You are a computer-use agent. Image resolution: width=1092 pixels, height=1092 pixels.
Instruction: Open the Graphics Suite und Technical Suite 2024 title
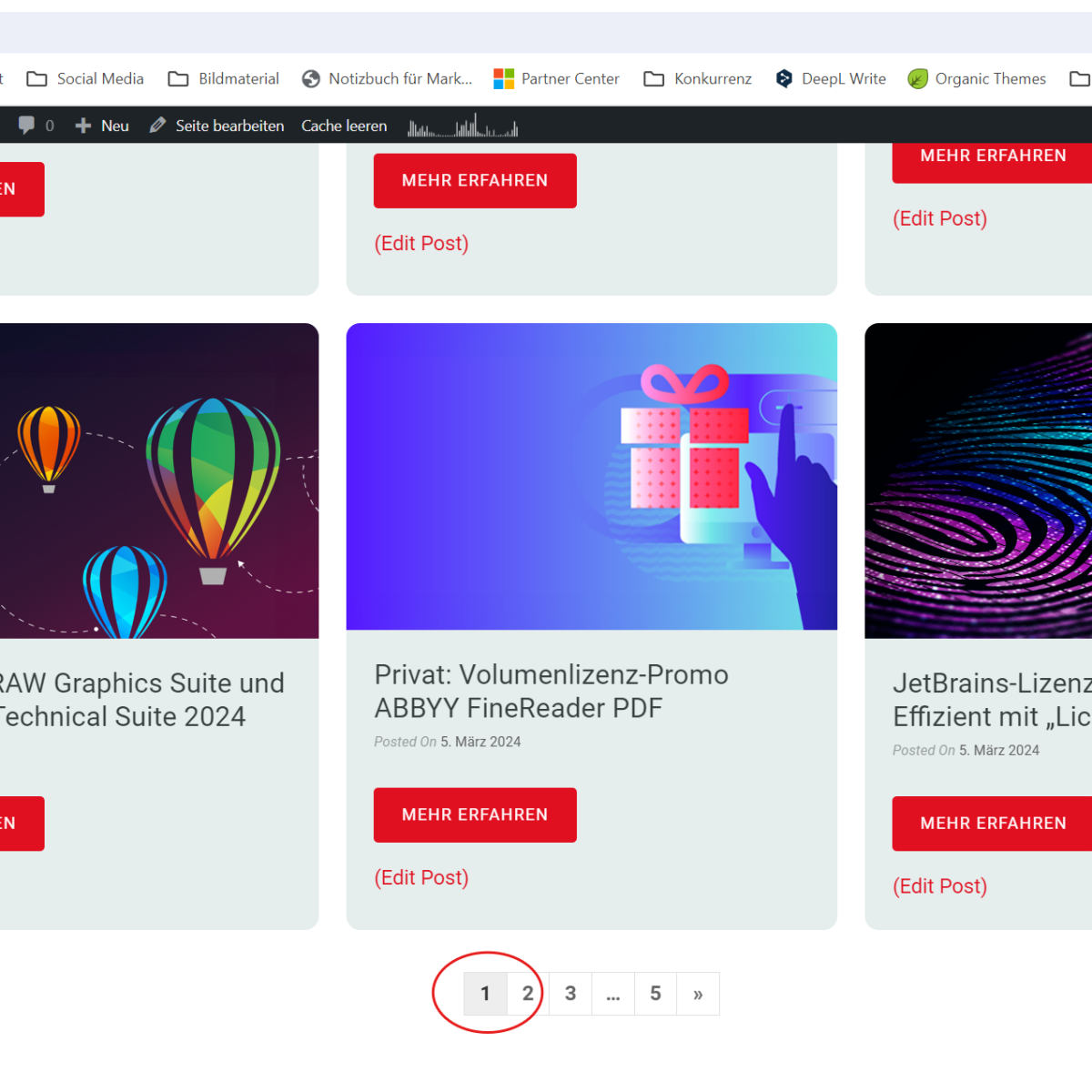point(141,700)
